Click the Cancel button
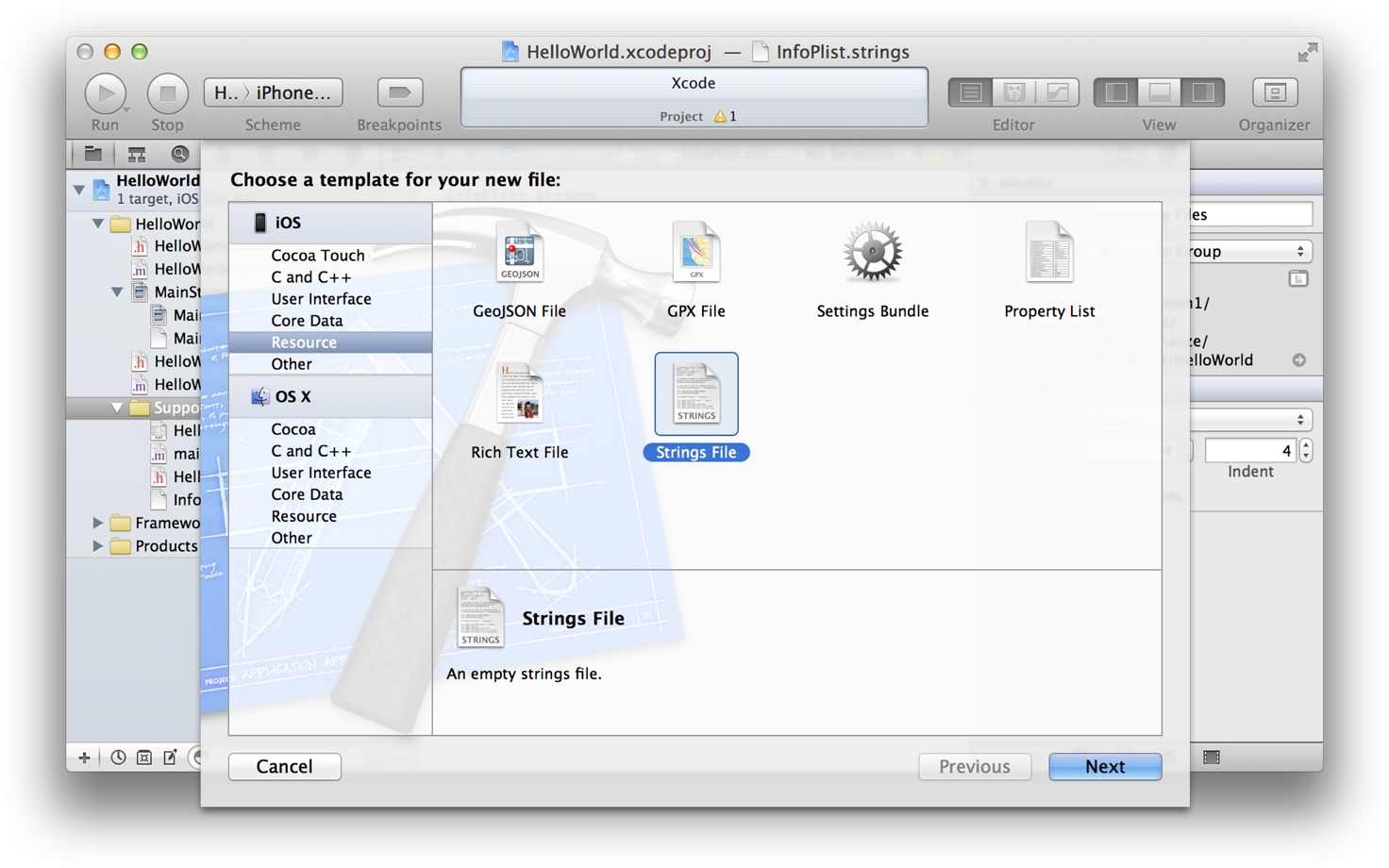The image size is (1389, 868). (x=284, y=766)
